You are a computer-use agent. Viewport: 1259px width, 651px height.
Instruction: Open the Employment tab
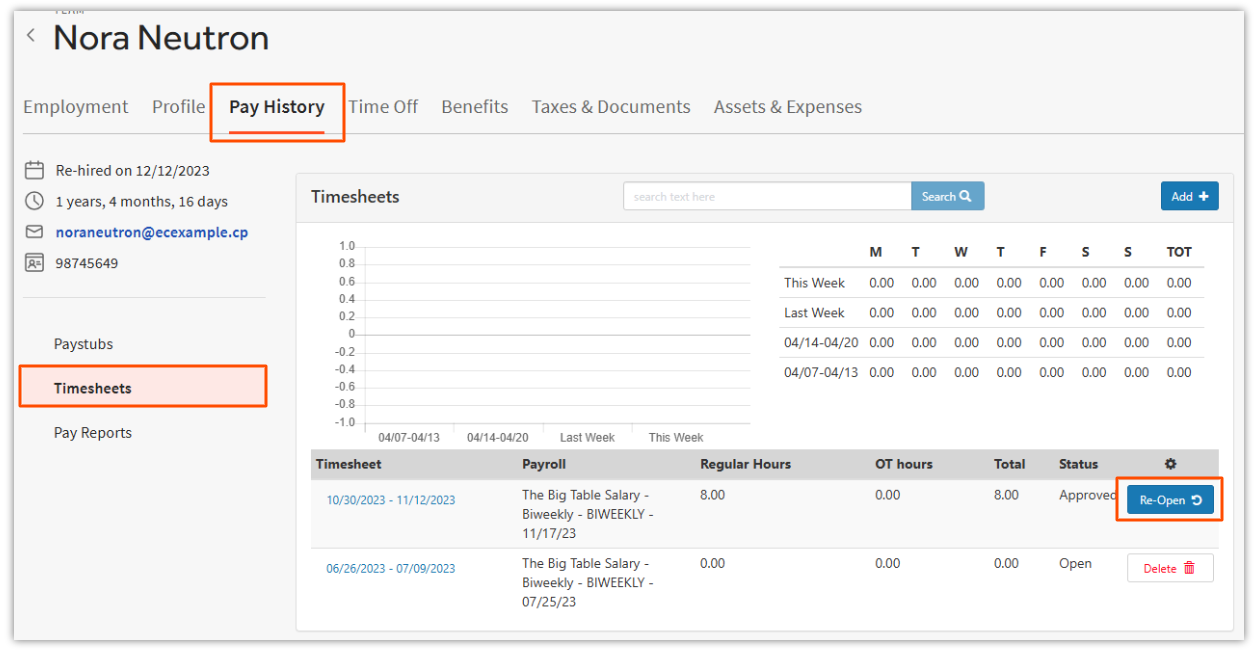[76, 107]
